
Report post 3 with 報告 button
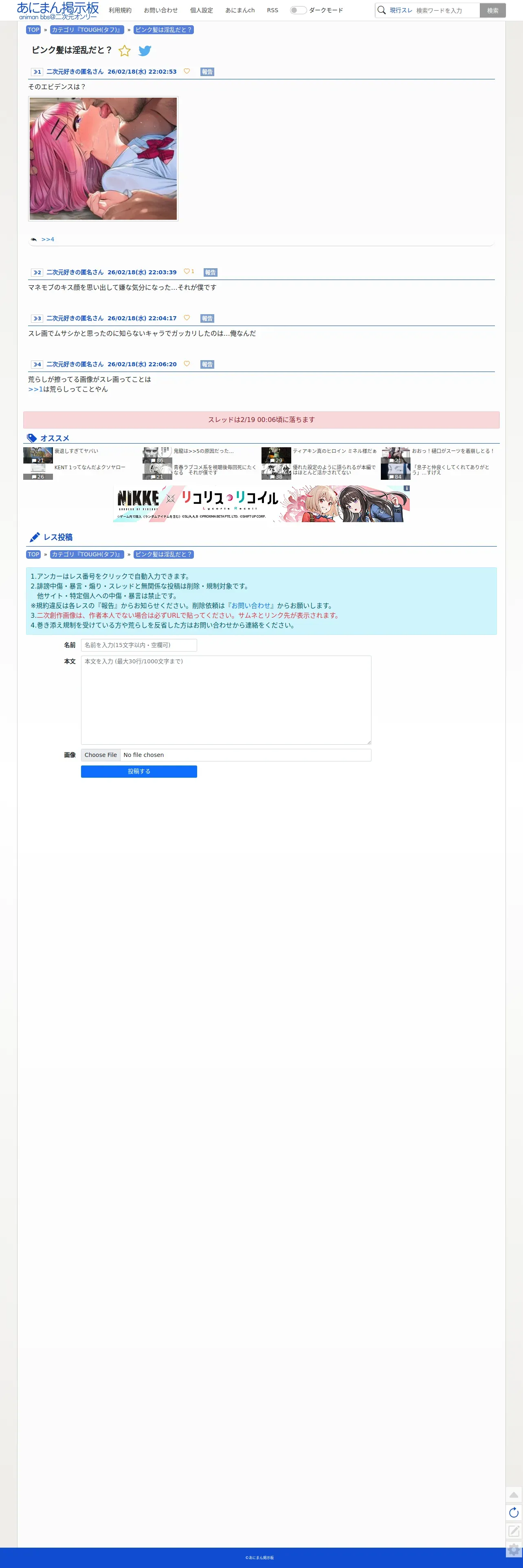[207, 318]
